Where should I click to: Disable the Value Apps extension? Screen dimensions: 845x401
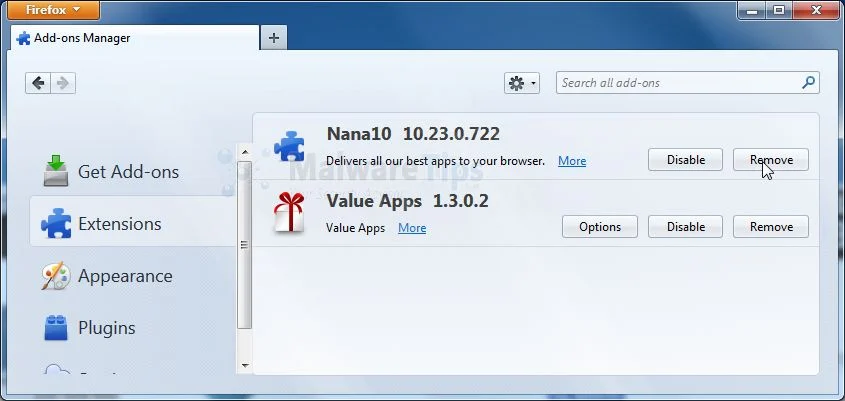(685, 227)
